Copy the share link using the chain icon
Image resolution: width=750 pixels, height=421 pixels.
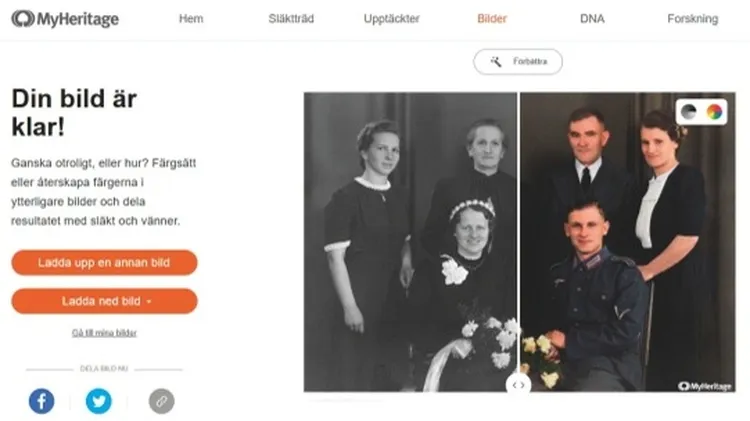click(161, 401)
